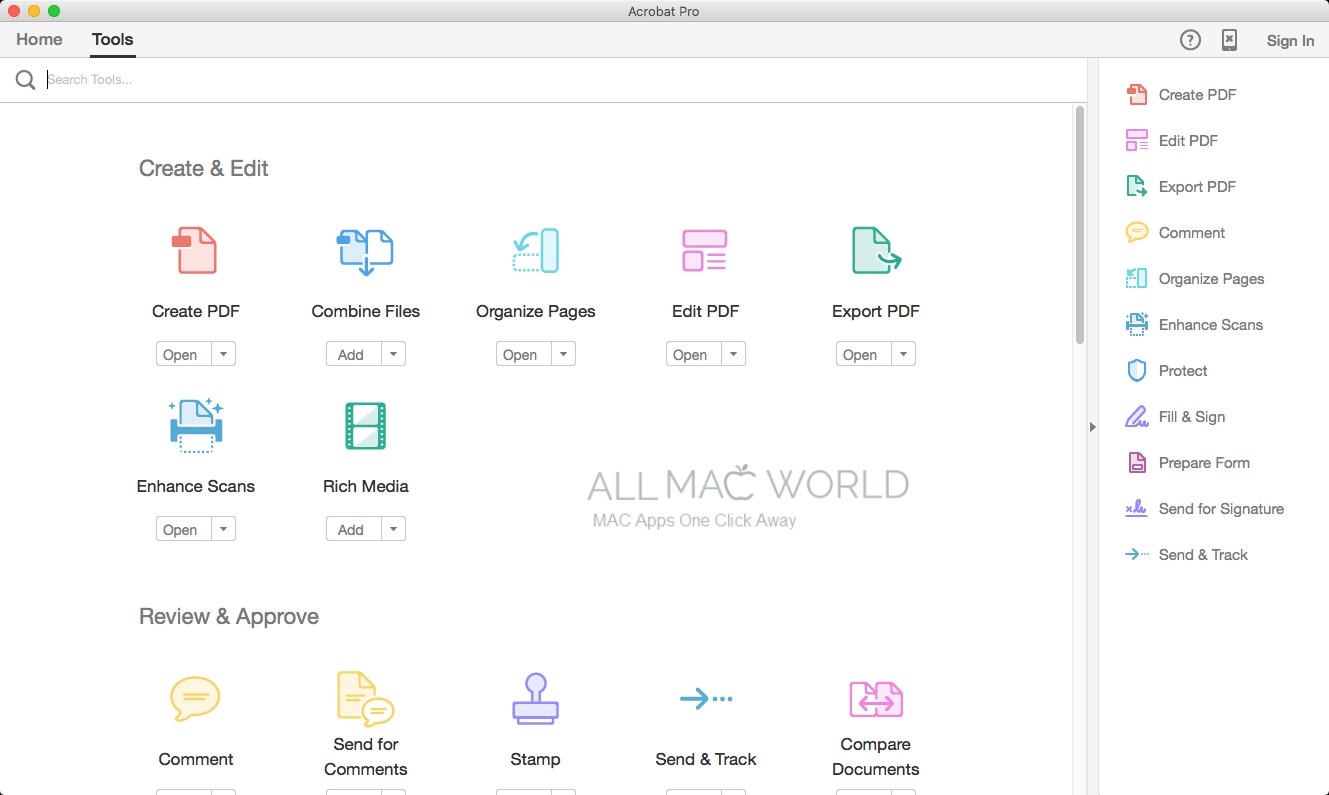1329x795 pixels.
Task: Switch to the Home tab
Action: pyautogui.click(x=39, y=40)
